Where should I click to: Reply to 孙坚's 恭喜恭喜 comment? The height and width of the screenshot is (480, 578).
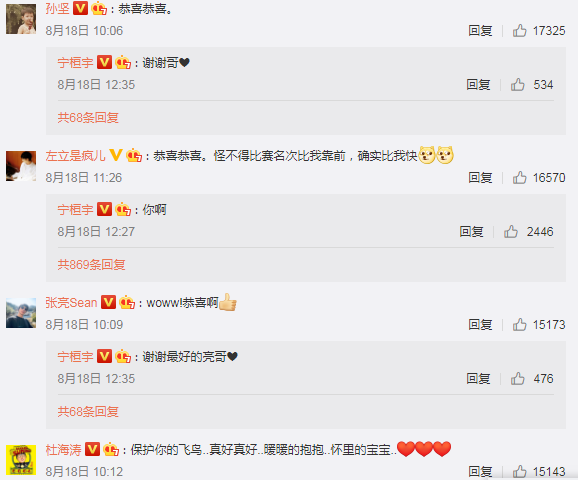480,31
